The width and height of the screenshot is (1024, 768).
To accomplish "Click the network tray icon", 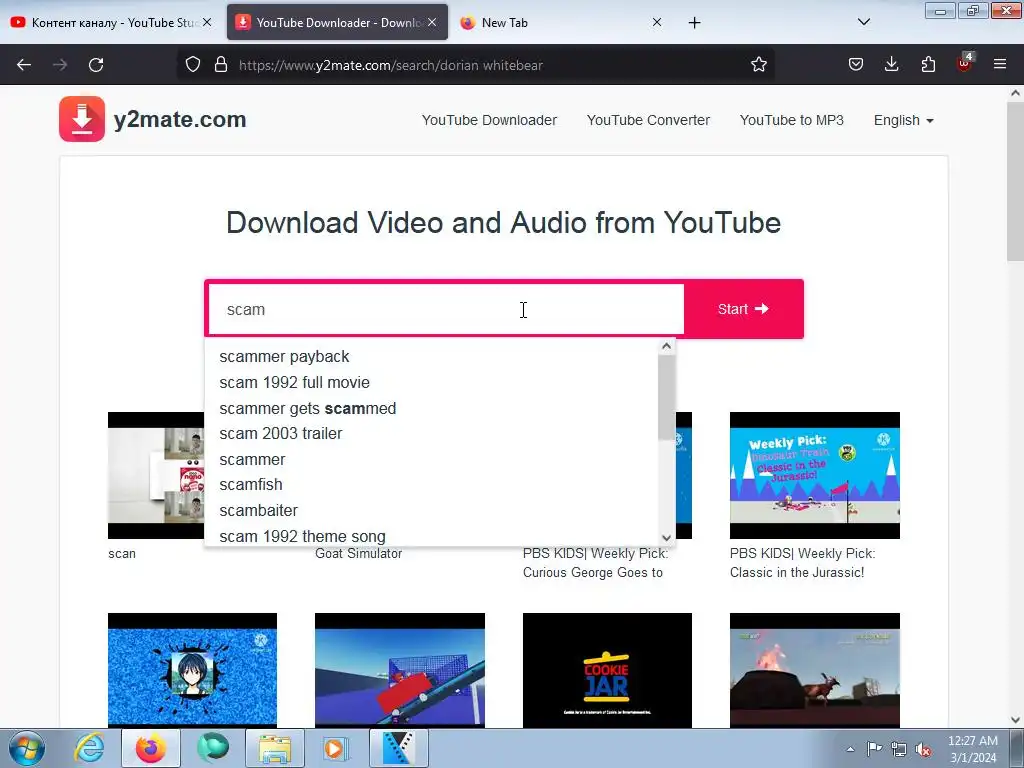I will (899, 749).
